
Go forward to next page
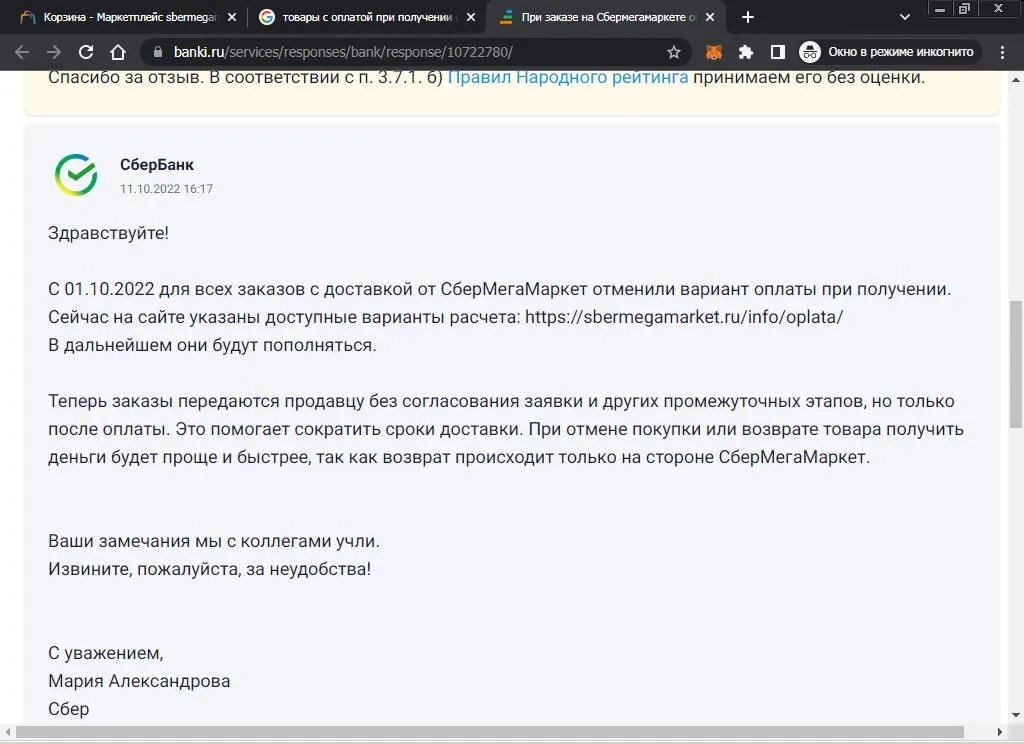click(x=54, y=52)
